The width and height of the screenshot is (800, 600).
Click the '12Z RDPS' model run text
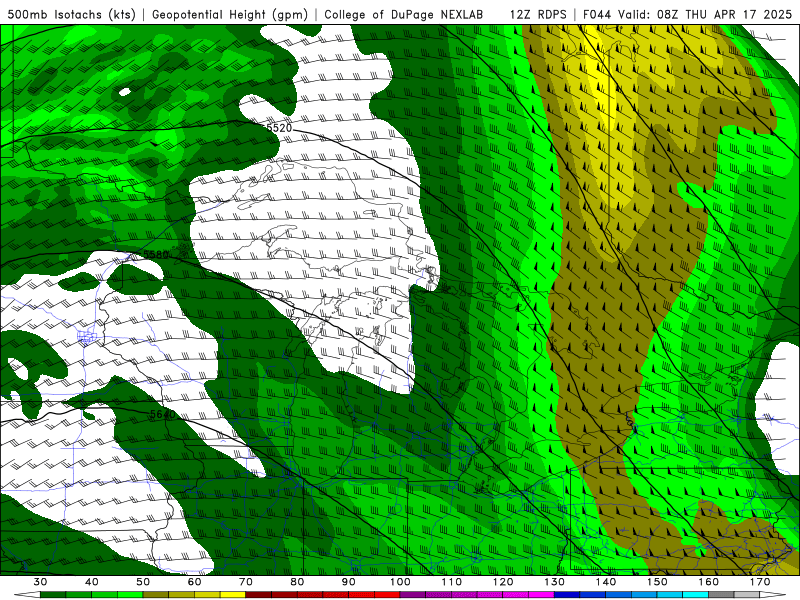(x=538, y=14)
